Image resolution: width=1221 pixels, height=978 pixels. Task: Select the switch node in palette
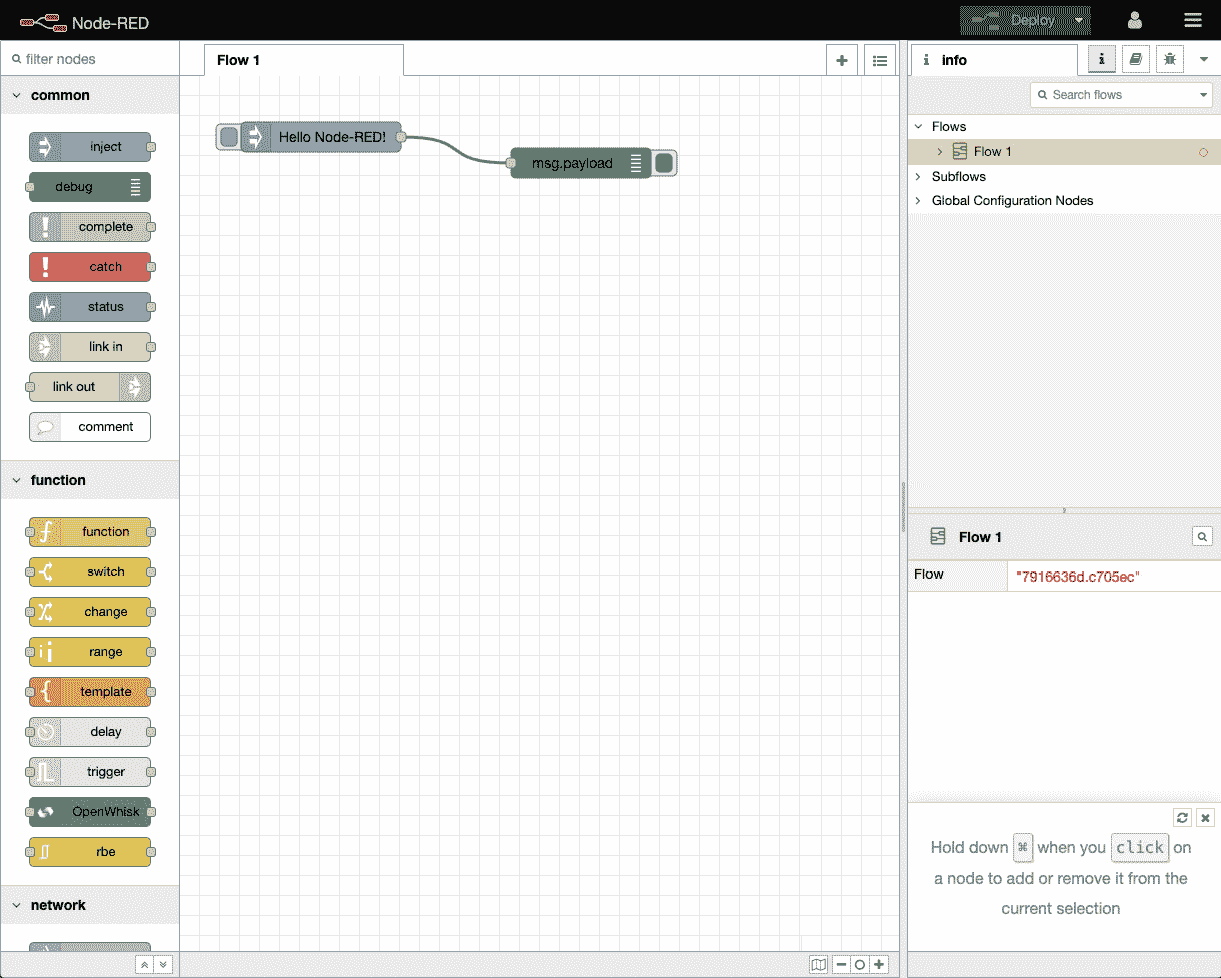90,572
